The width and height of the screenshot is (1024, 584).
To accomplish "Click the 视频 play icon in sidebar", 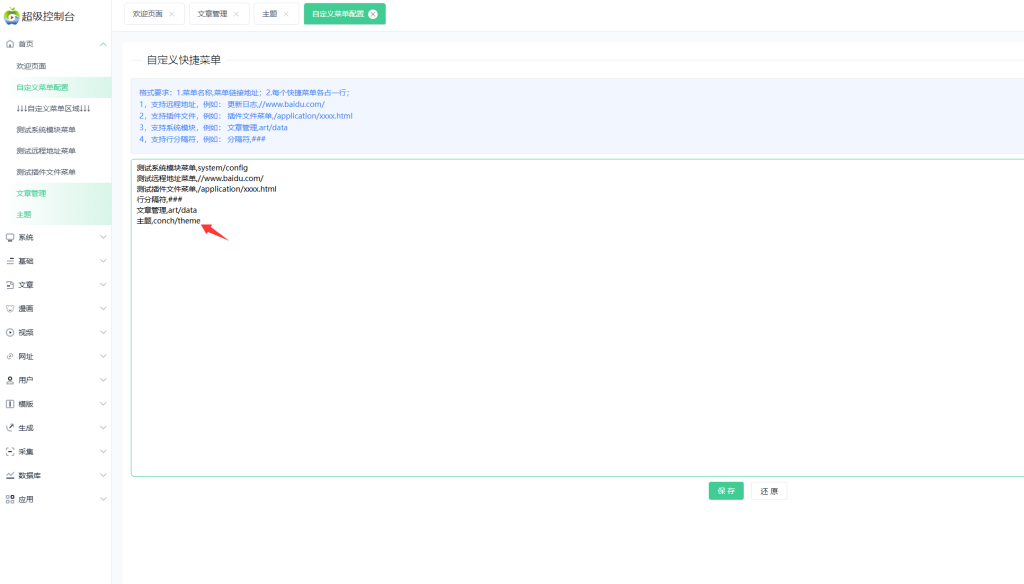I will coord(10,332).
